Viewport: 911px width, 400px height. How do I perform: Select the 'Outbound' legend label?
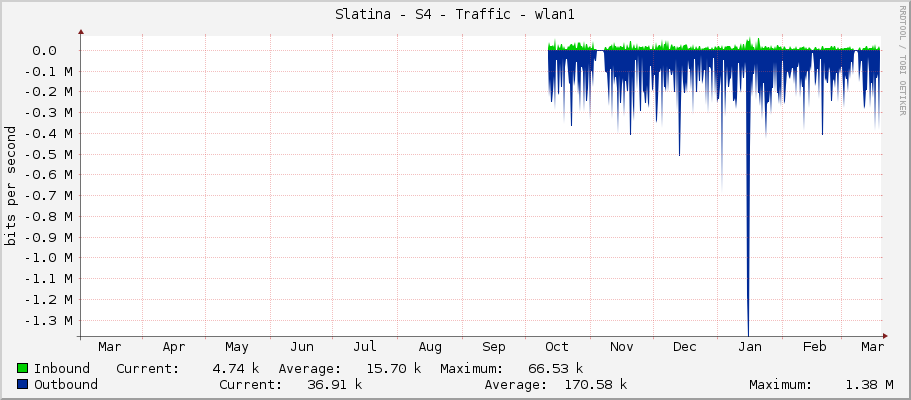coord(66,384)
